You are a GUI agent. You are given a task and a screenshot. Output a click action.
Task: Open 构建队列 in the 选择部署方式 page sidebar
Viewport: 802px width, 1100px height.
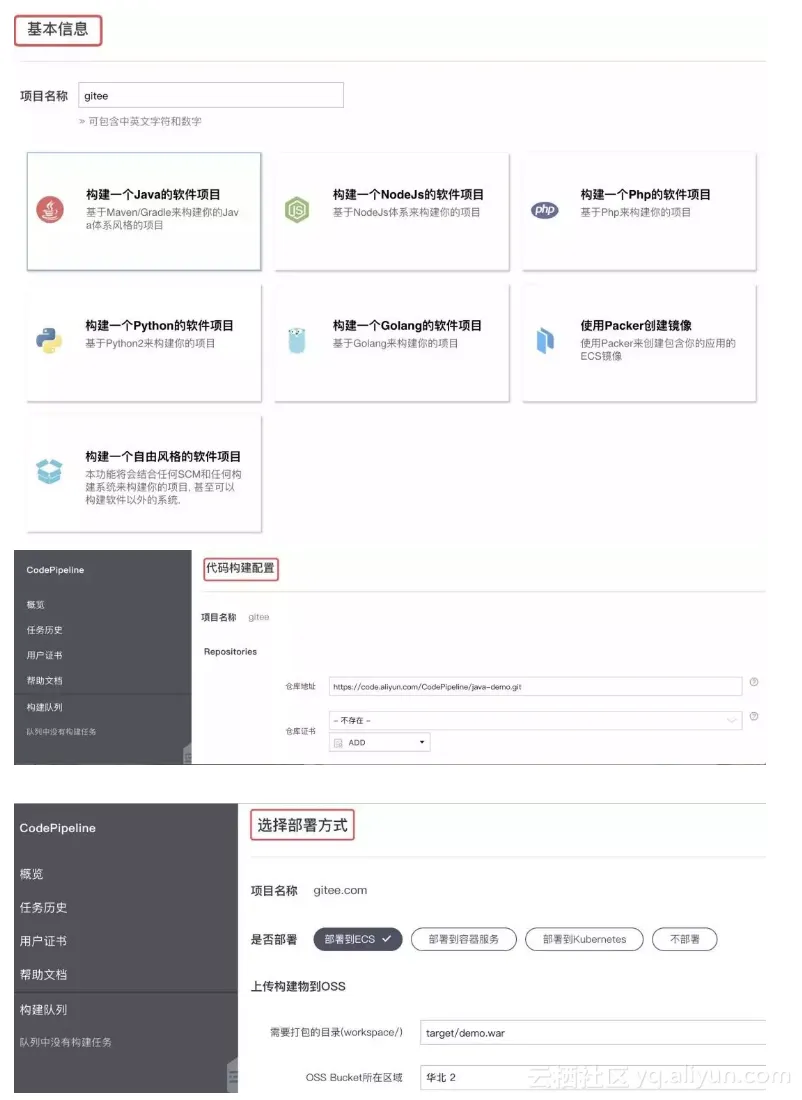tap(44, 1010)
